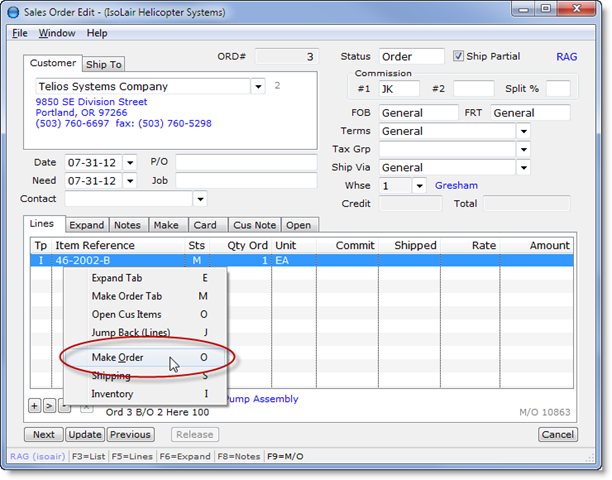Open the Need date dropdown
The width and height of the screenshot is (612, 480).
130,181
